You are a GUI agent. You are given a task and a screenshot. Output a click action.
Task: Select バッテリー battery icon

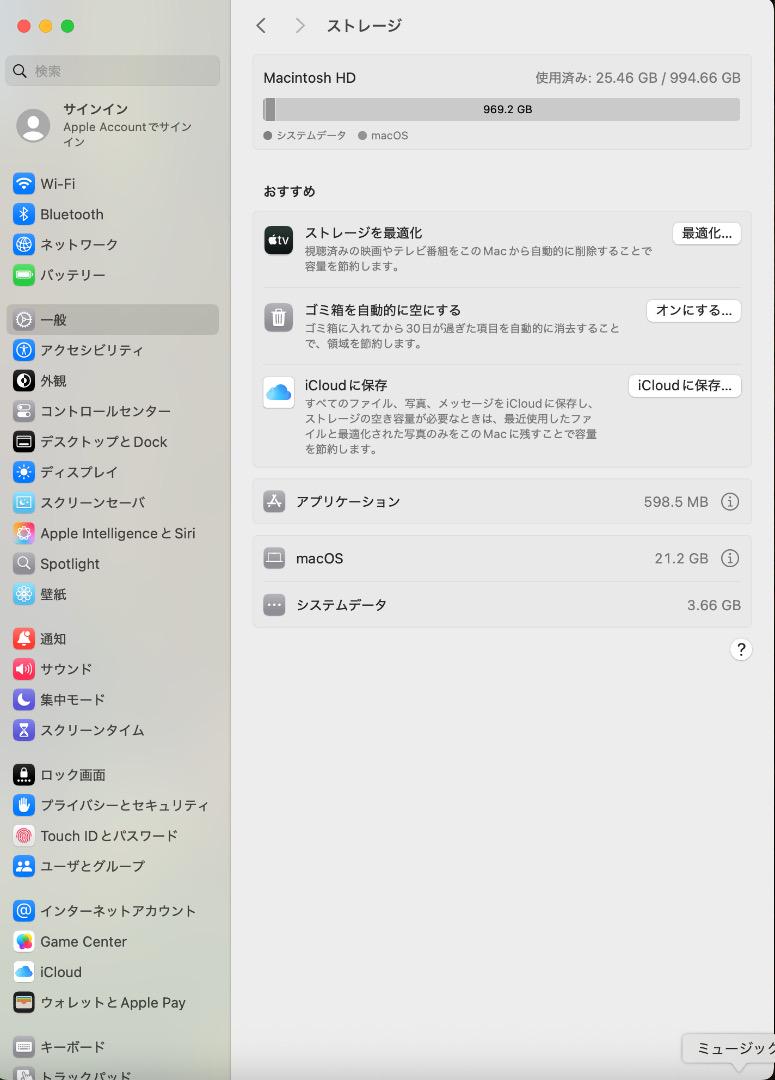(x=23, y=276)
